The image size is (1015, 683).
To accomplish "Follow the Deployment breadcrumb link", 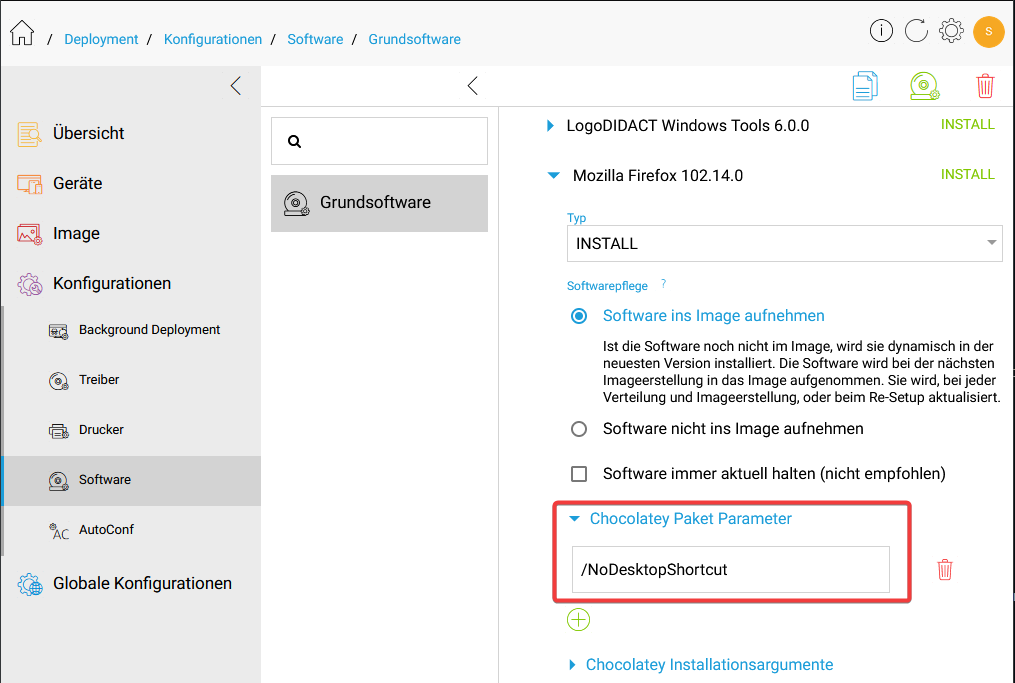I will (x=101, y=39).
